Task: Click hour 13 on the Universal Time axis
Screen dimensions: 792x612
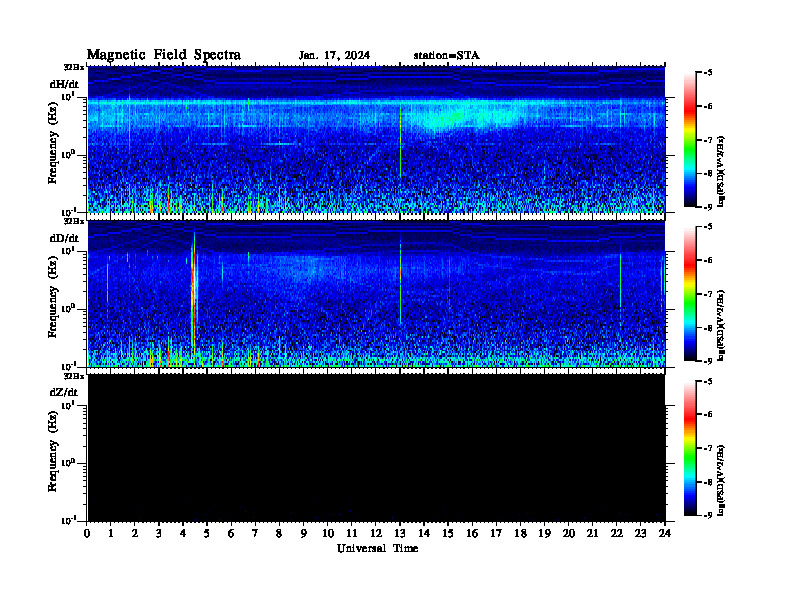Action: point(400,533)
